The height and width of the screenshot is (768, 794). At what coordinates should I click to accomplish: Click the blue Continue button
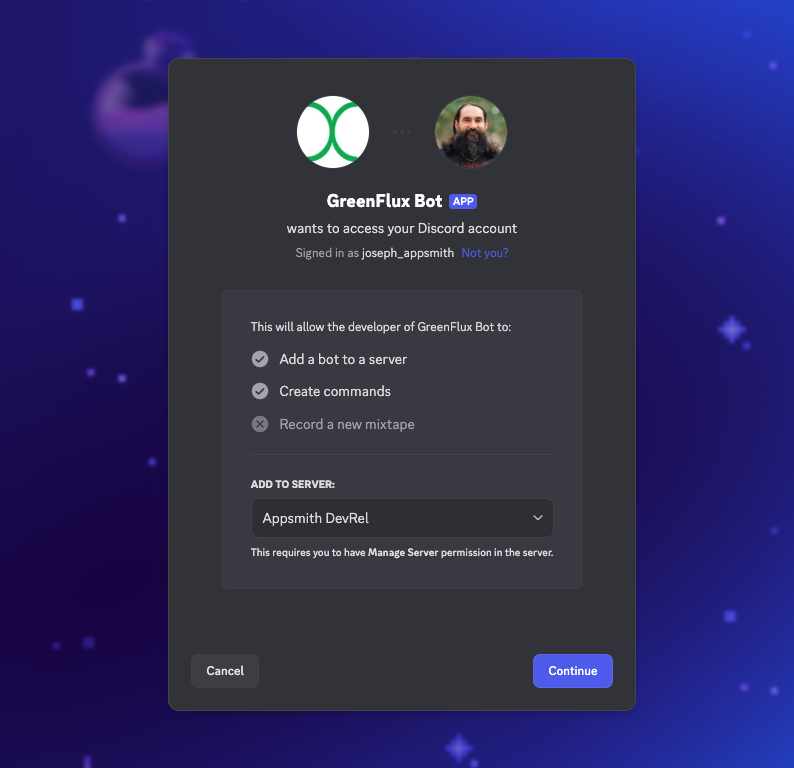[x=573, y=671]
